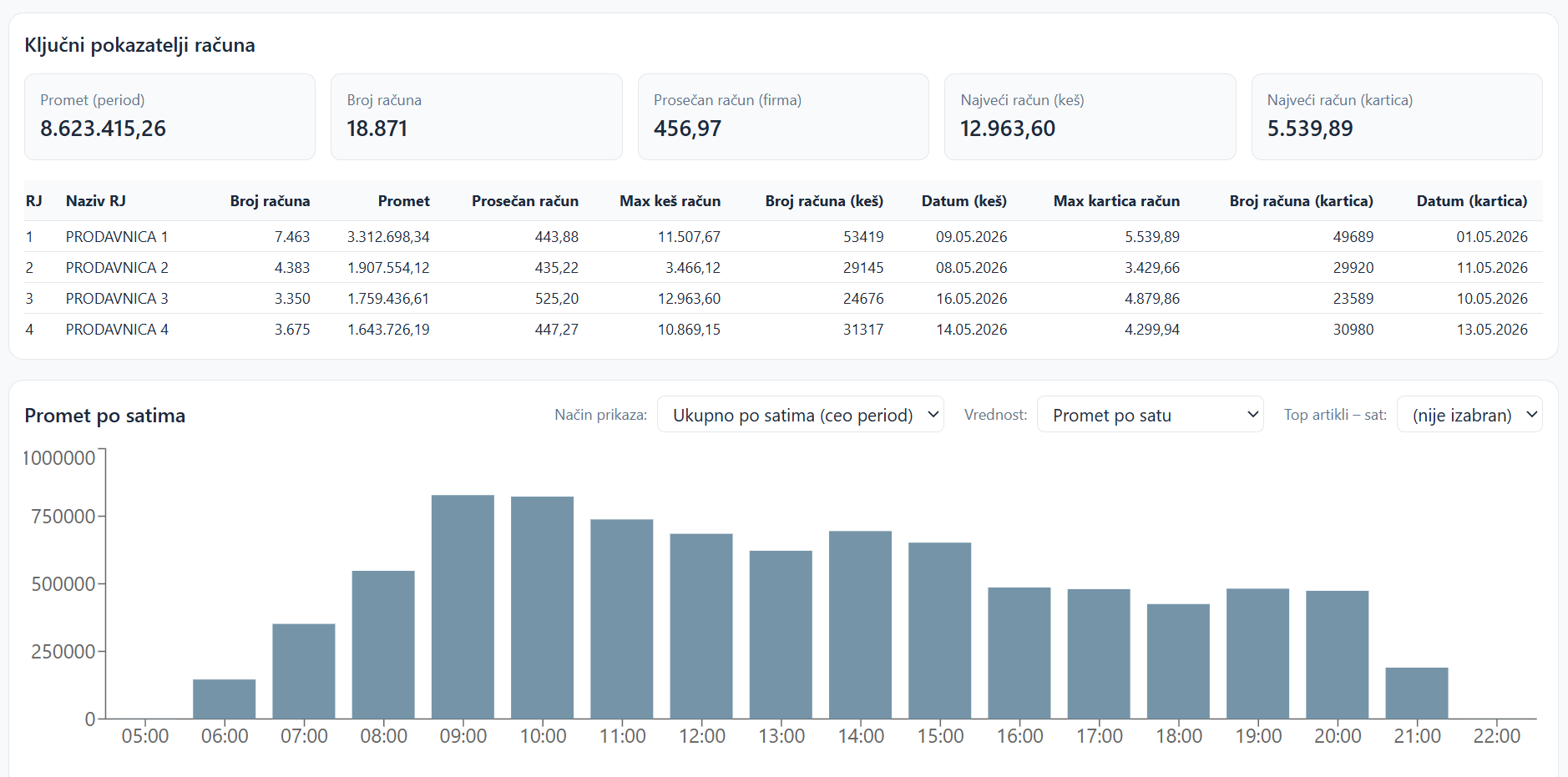Screen dimensions: 1568x777
Task: Click the Naziv RJ column header
Action: (x=96, y=201)
